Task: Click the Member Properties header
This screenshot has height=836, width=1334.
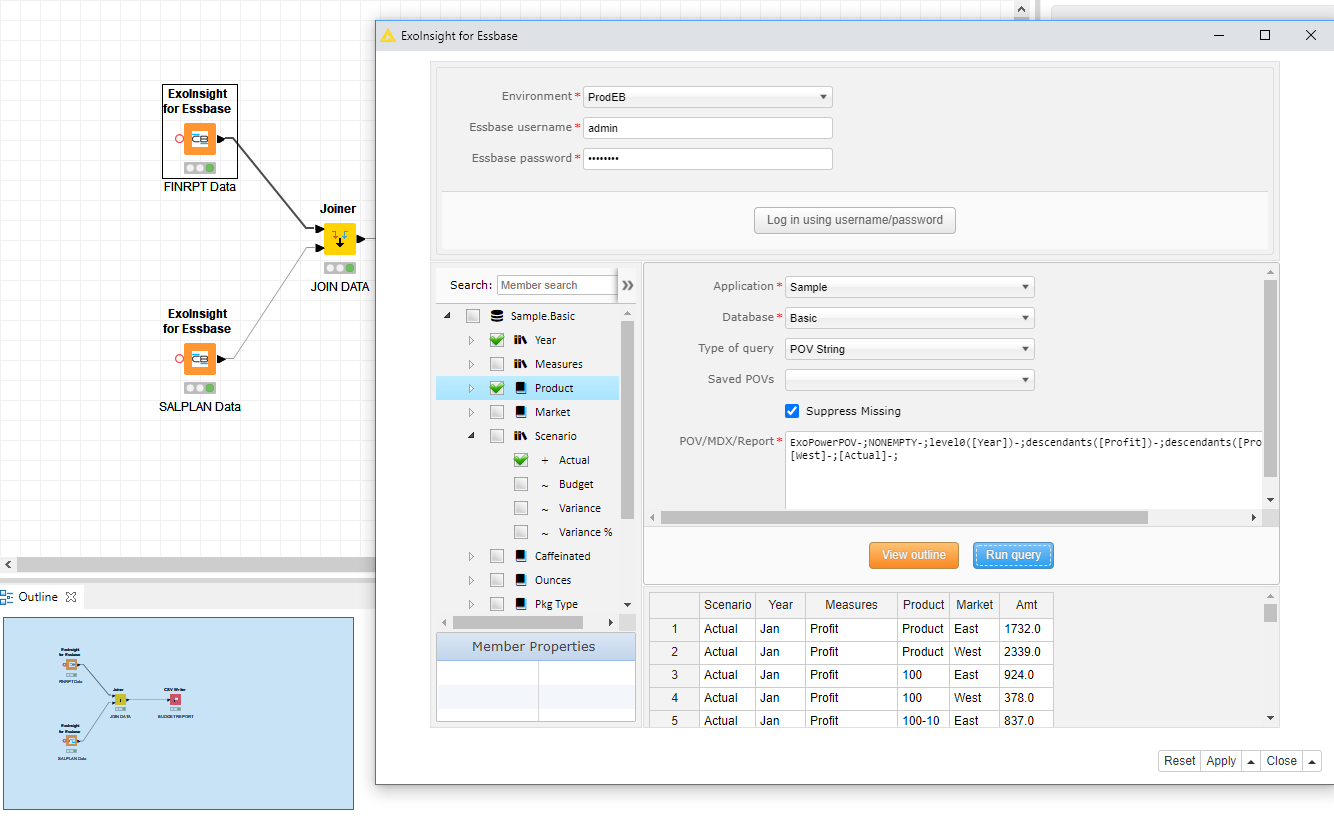Action: [x=535, y=647]
